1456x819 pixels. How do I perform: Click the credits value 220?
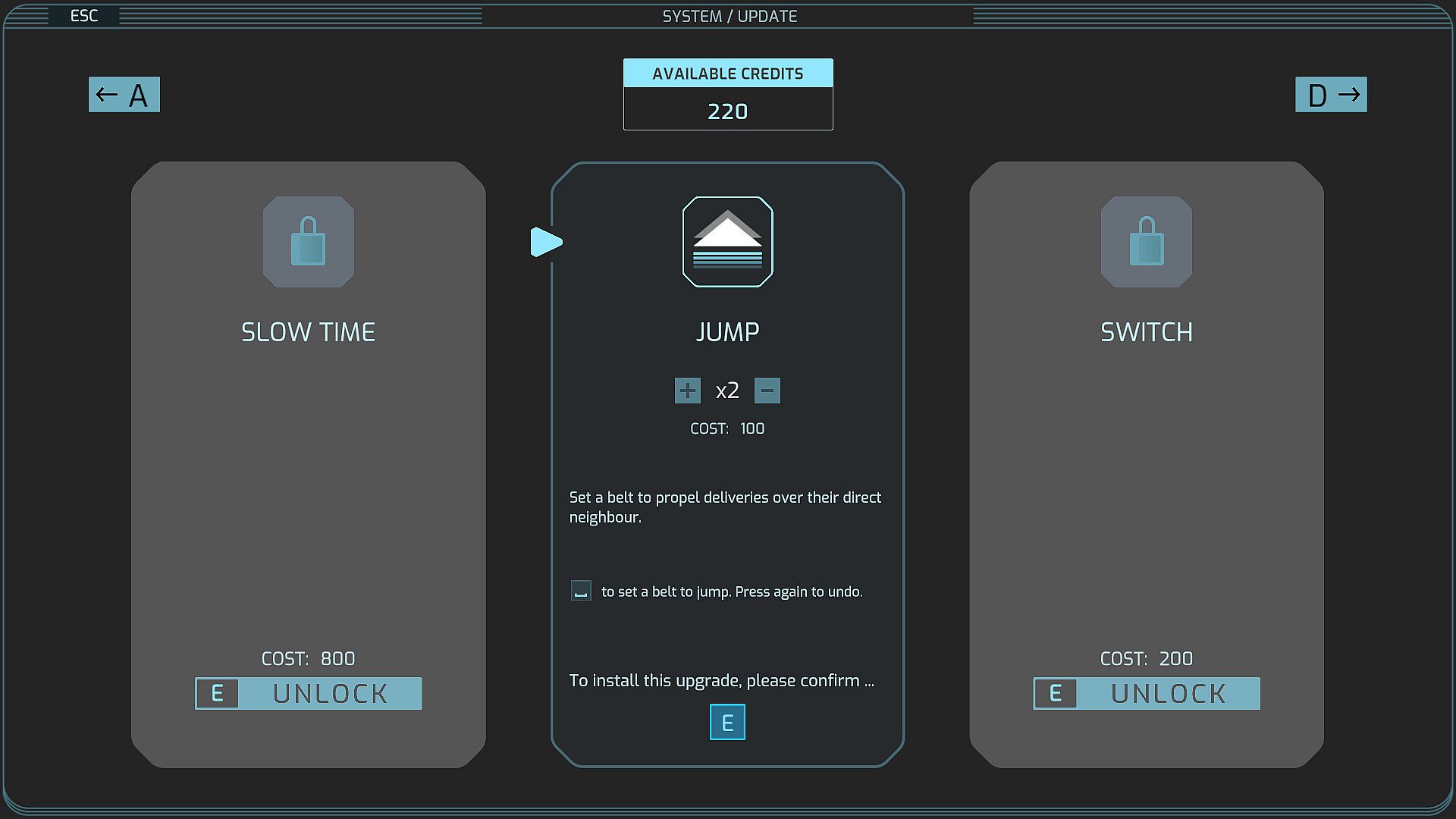tap(727, 111)
